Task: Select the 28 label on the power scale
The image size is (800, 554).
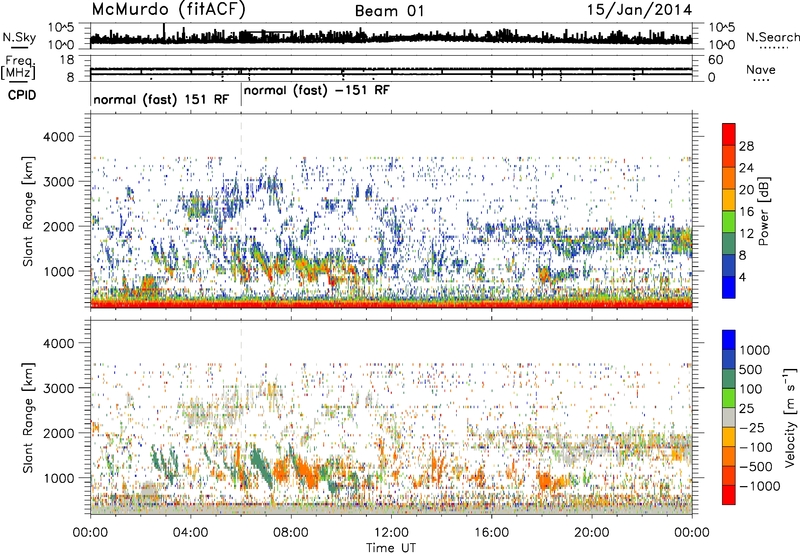Action: [746, 146]
